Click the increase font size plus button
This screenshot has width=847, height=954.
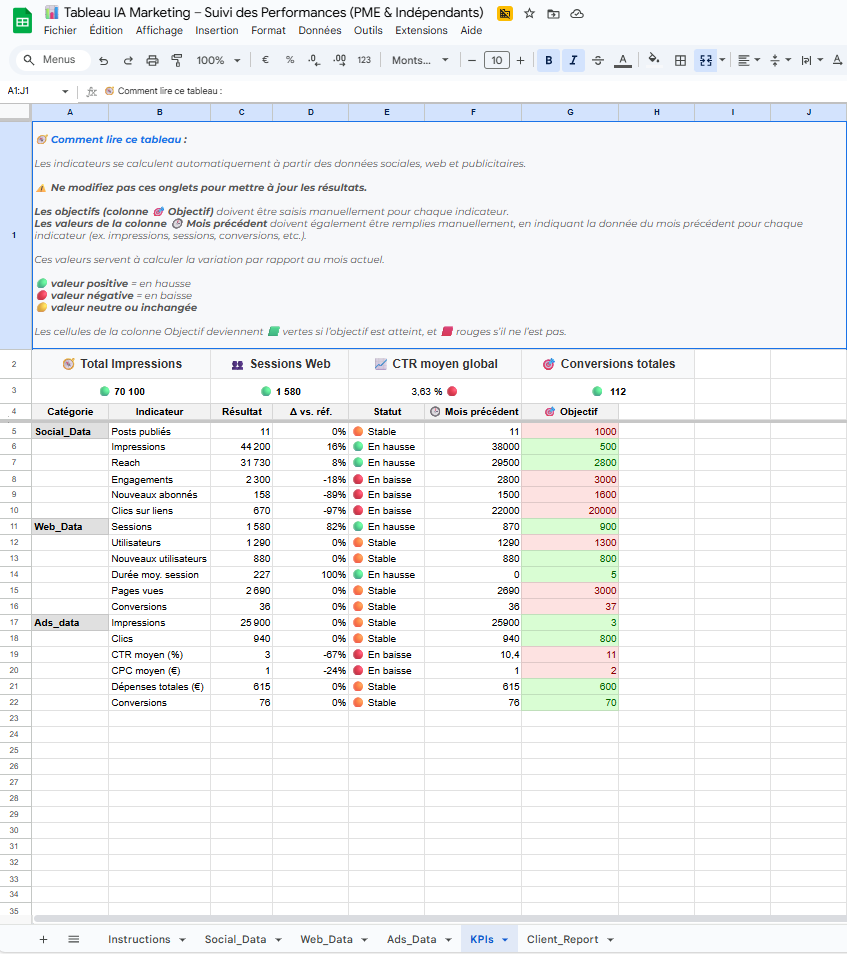tap(520, 61)
